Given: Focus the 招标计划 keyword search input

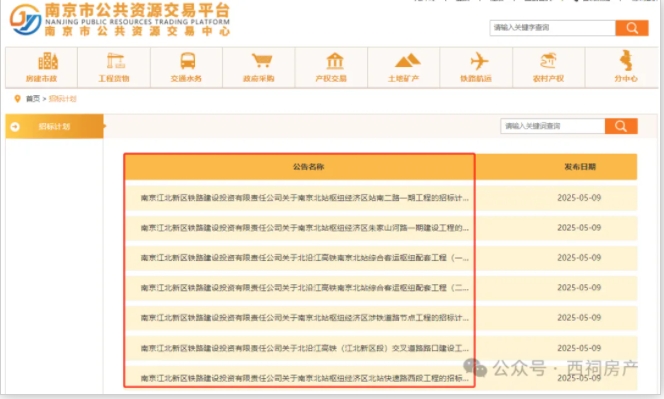Looking at the screenshot, I should pos(552,126).
